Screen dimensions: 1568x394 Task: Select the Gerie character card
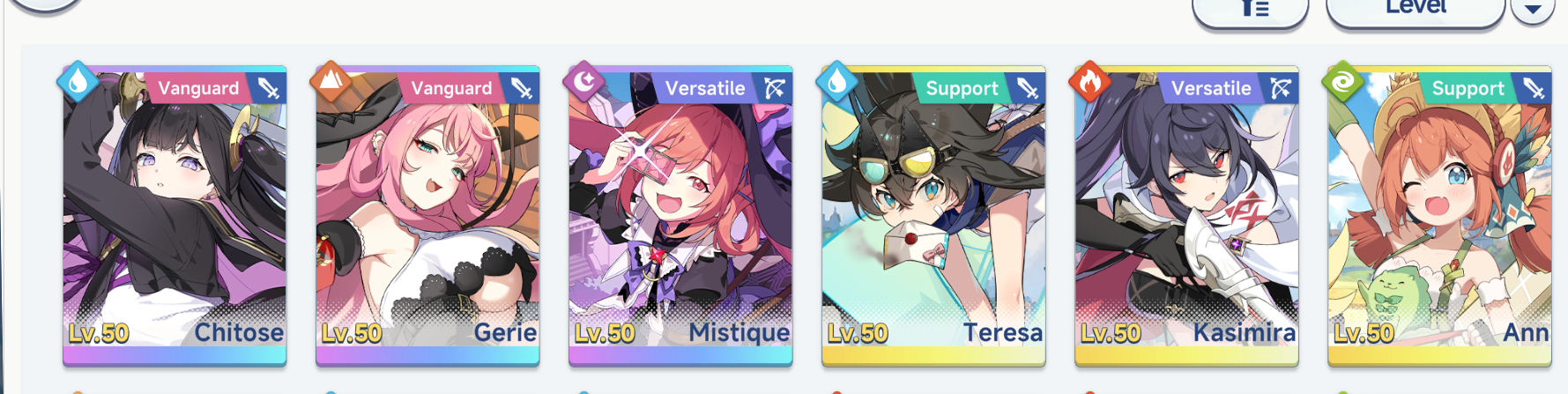[x=427, y=216]
